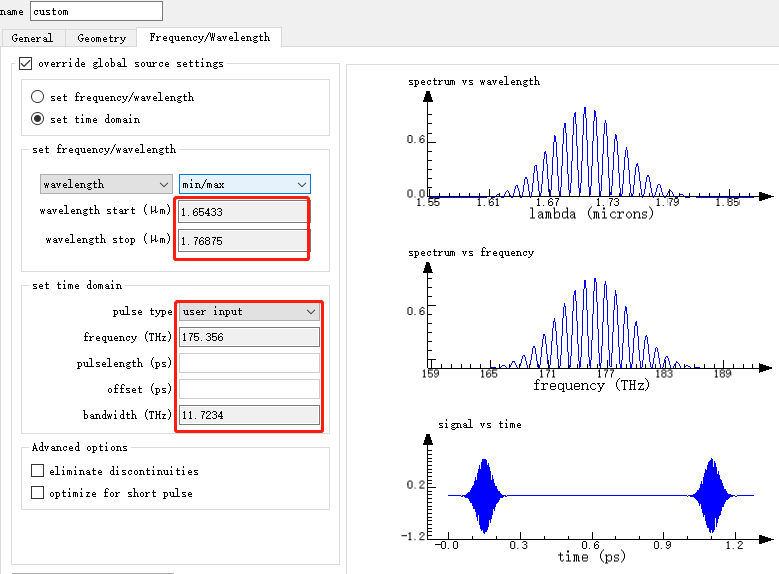Switch to the General tab
779x574 pixels.
tap(33, 38)
